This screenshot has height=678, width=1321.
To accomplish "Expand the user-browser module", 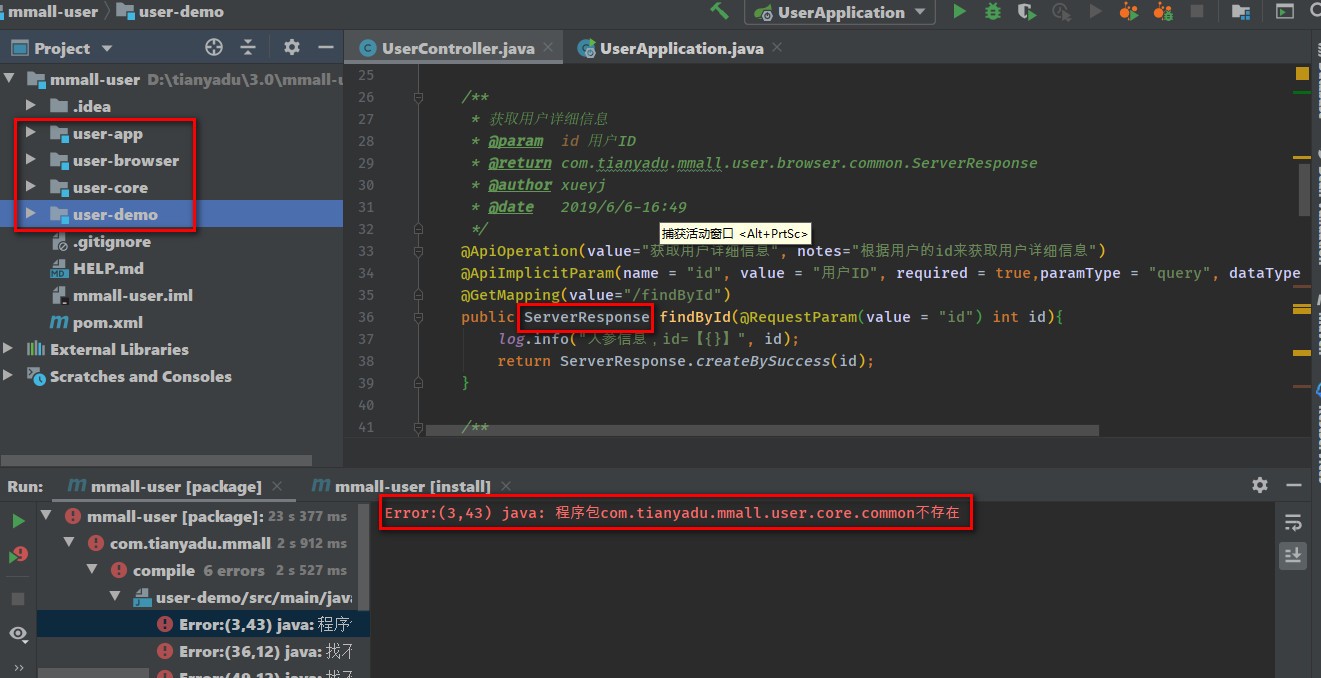I will pos(31,160).
